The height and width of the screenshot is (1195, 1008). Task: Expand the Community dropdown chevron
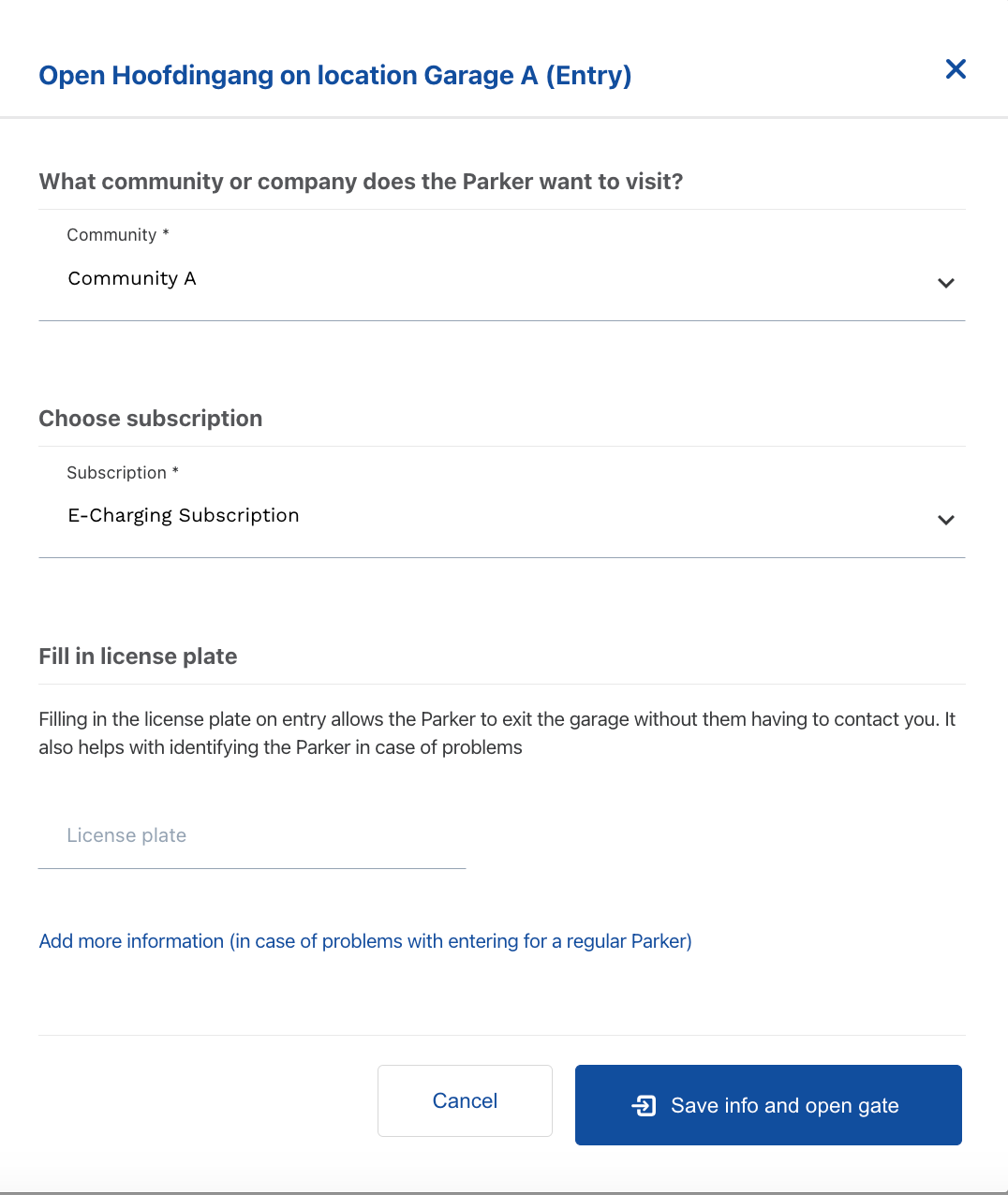point(946,283)
